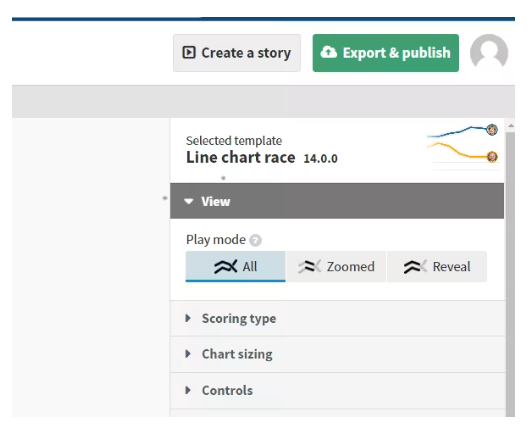Click the play icon in Create a story
Screen dimensions: 530x428
pyautogui.click(x=189, y=52)
